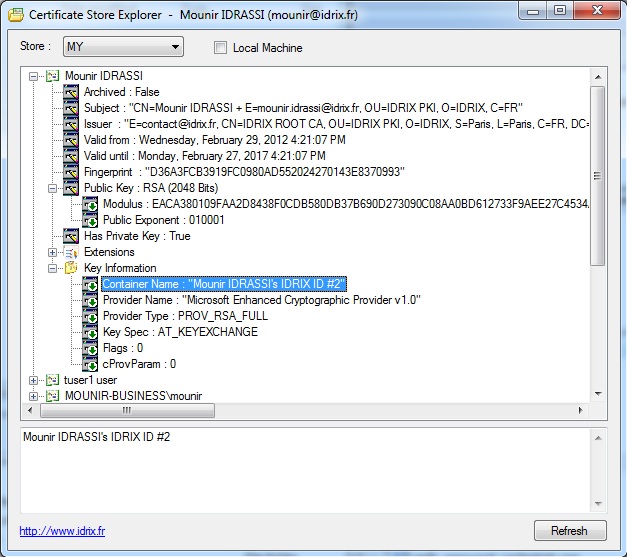Image resolution: width=627 pixels, height=557 pixels.
Task: Click the tree's vertical scrollbar thumb
Action: 597,176
